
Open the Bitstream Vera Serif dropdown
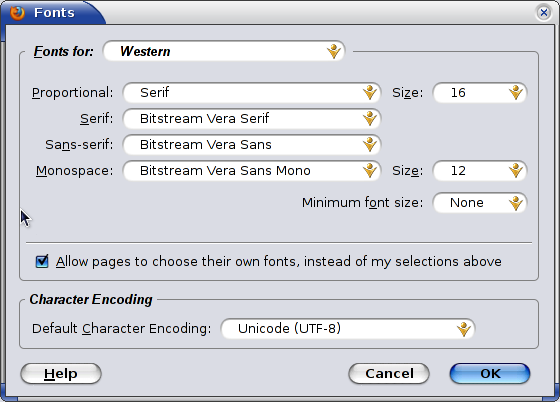[x=252, y=119]
